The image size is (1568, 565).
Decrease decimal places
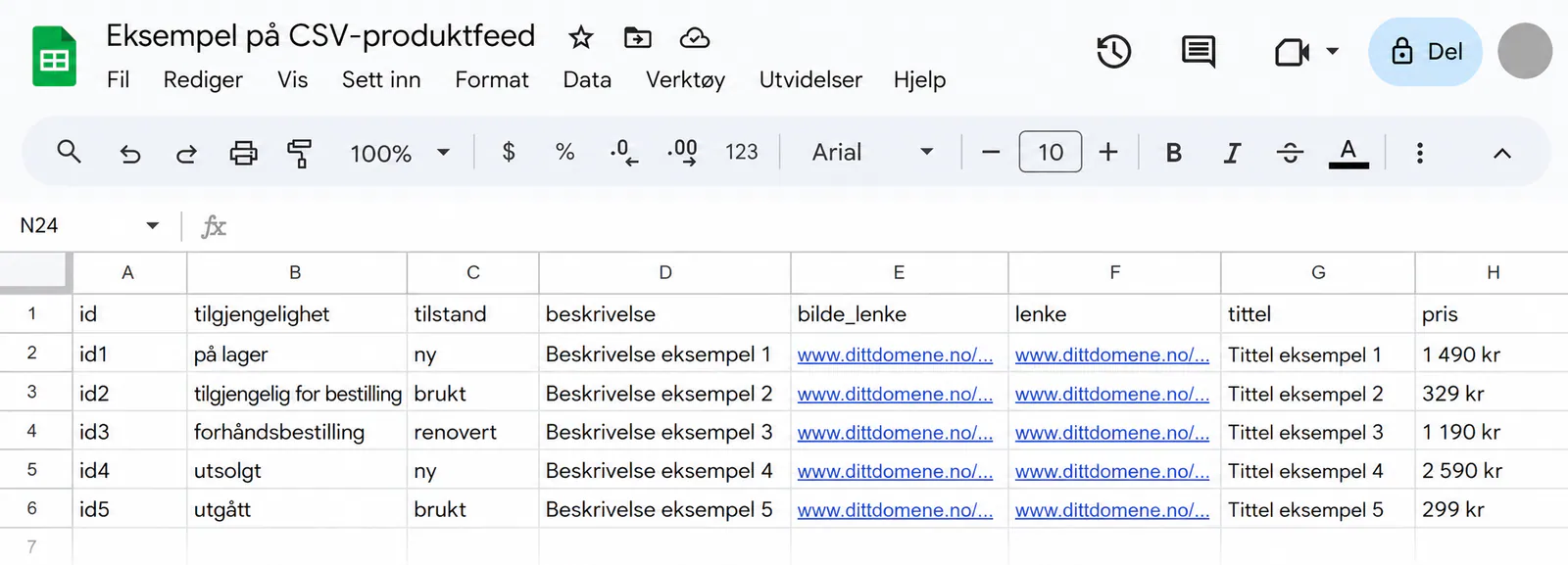coord(623,152)
